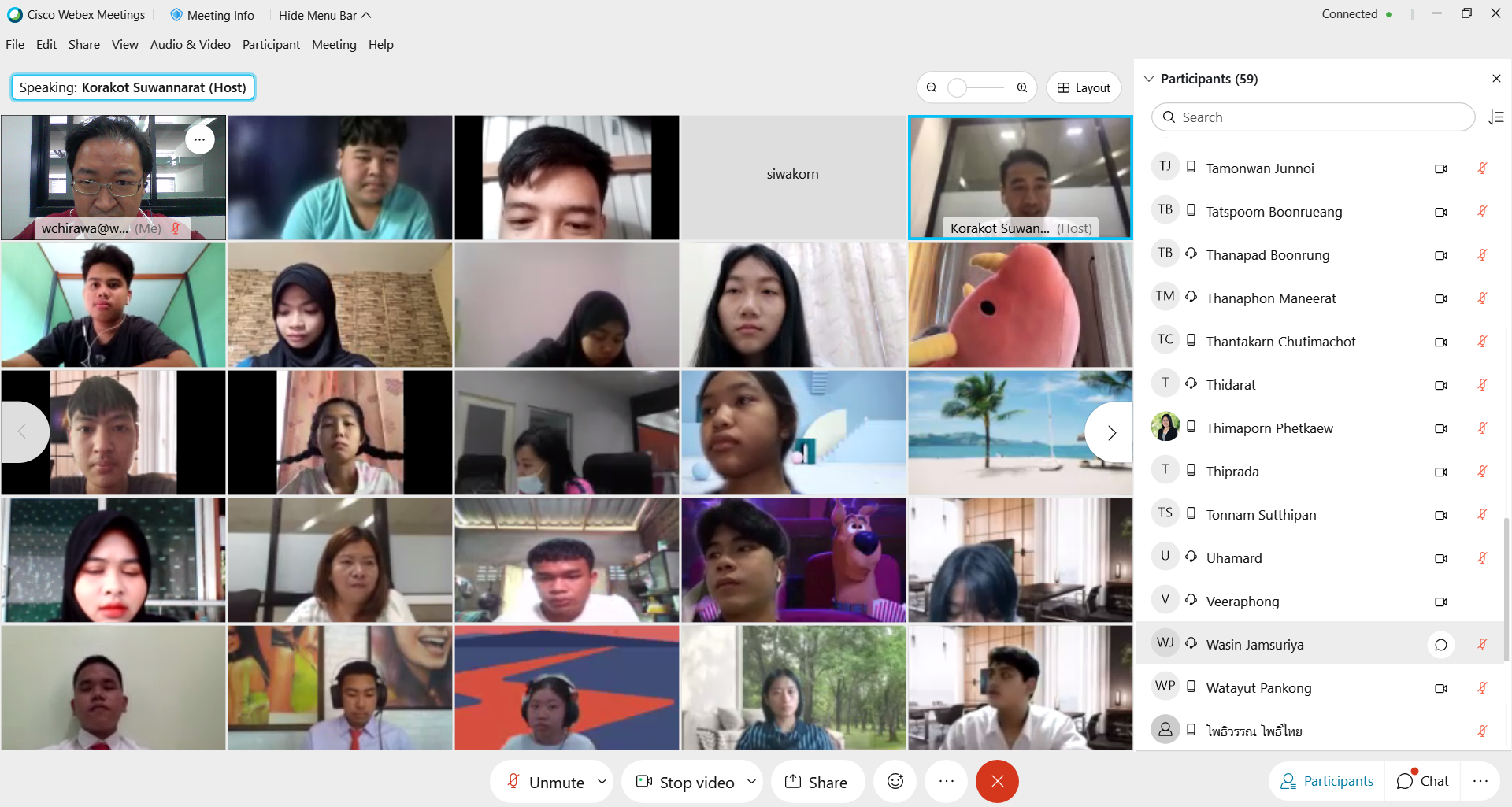
Task: Close the Participants panel
Action: 1496,79
